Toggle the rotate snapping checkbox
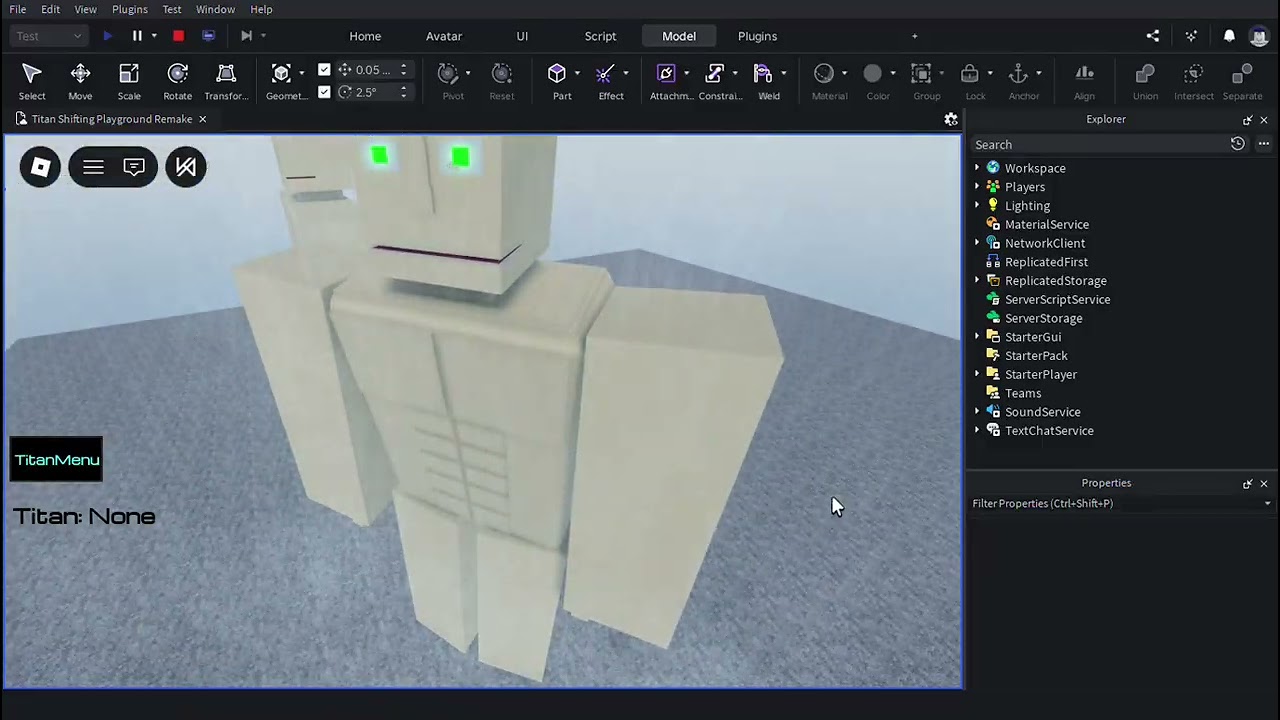 [x=324, y=92]
